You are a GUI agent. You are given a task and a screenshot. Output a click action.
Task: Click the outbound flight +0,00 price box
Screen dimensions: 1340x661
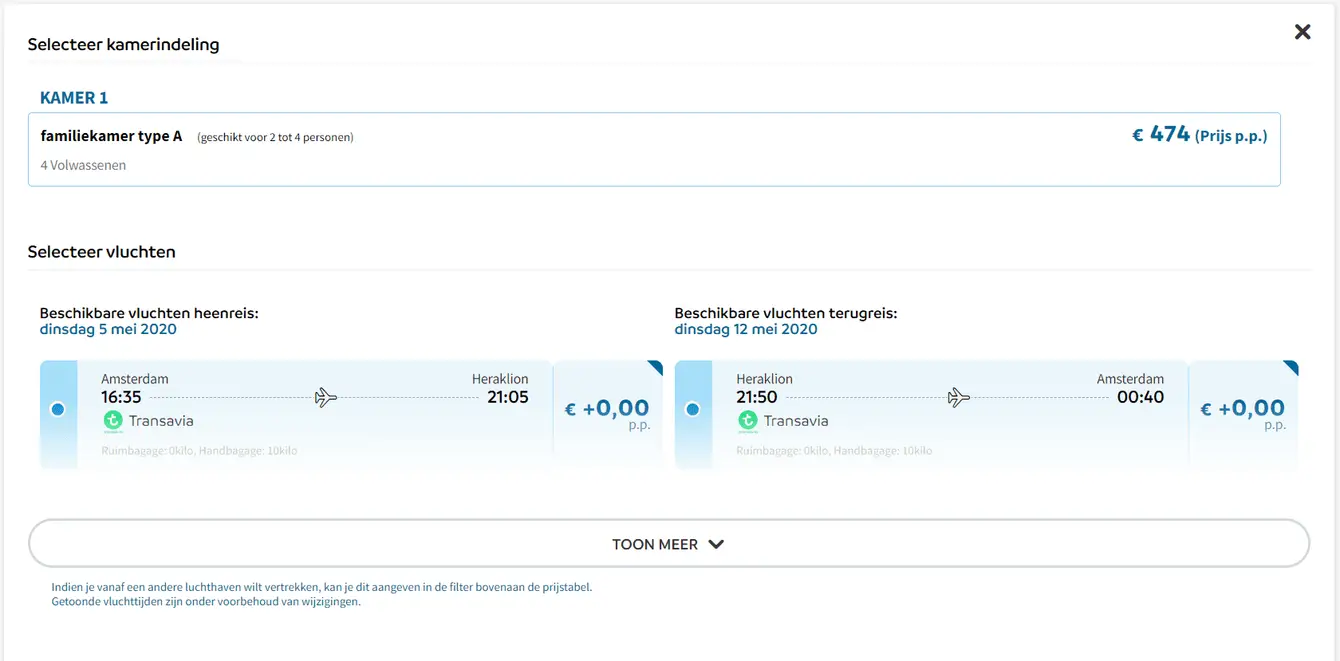(608, 414)
